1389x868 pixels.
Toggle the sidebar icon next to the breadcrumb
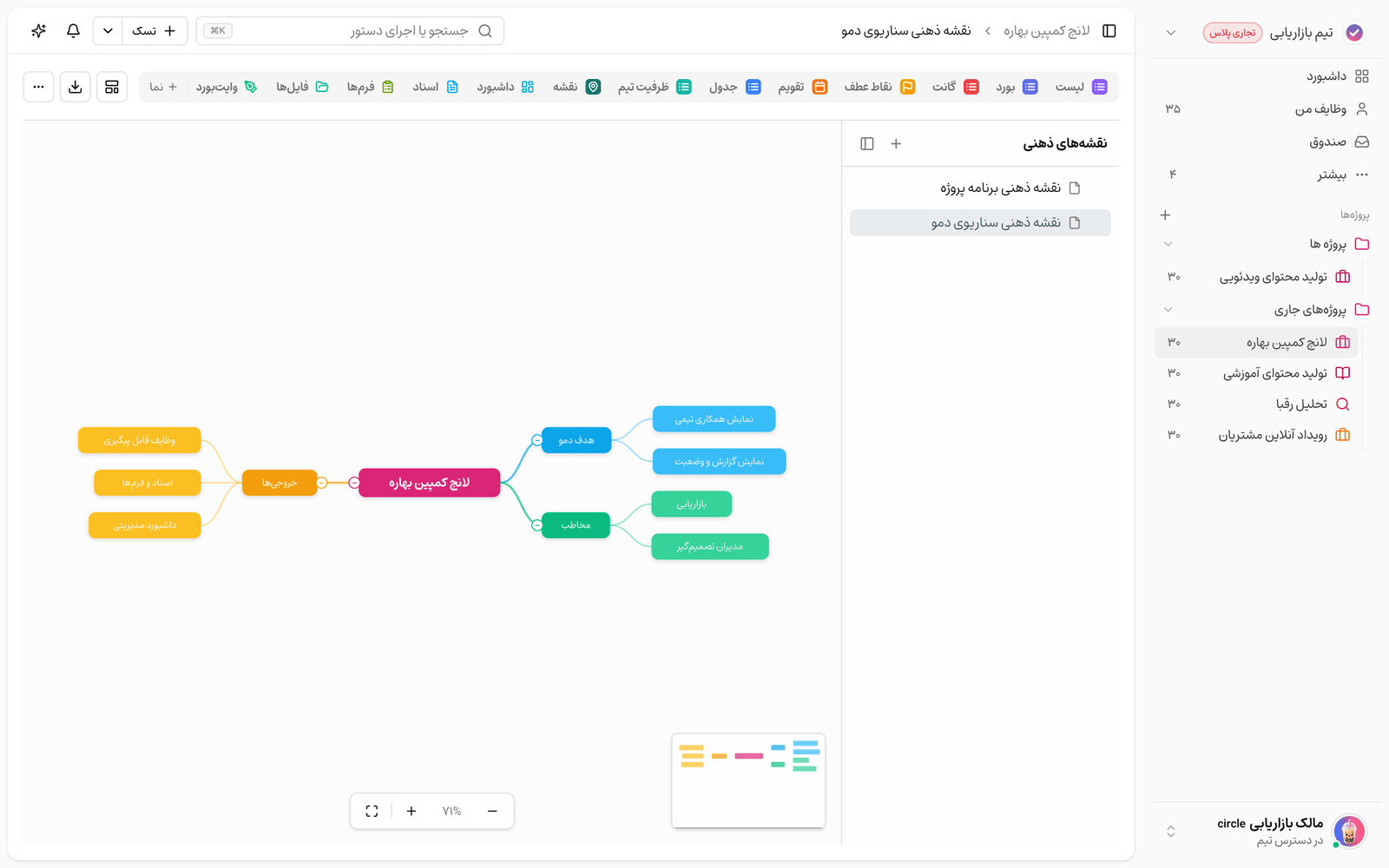[x=1109, y=31]
